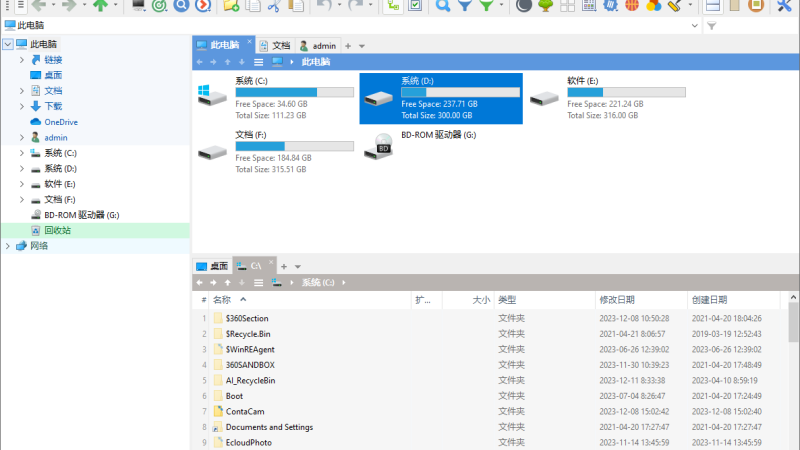Screen dimensions: 800x450
Task: Click the green tree icon in toolbar
Action: pyautogui.click(x=545, y=5)
